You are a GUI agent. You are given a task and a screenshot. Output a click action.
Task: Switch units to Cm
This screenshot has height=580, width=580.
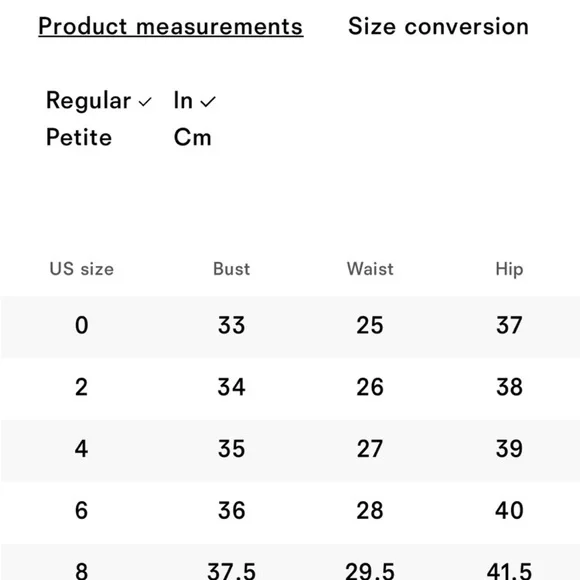click(192, 137)
